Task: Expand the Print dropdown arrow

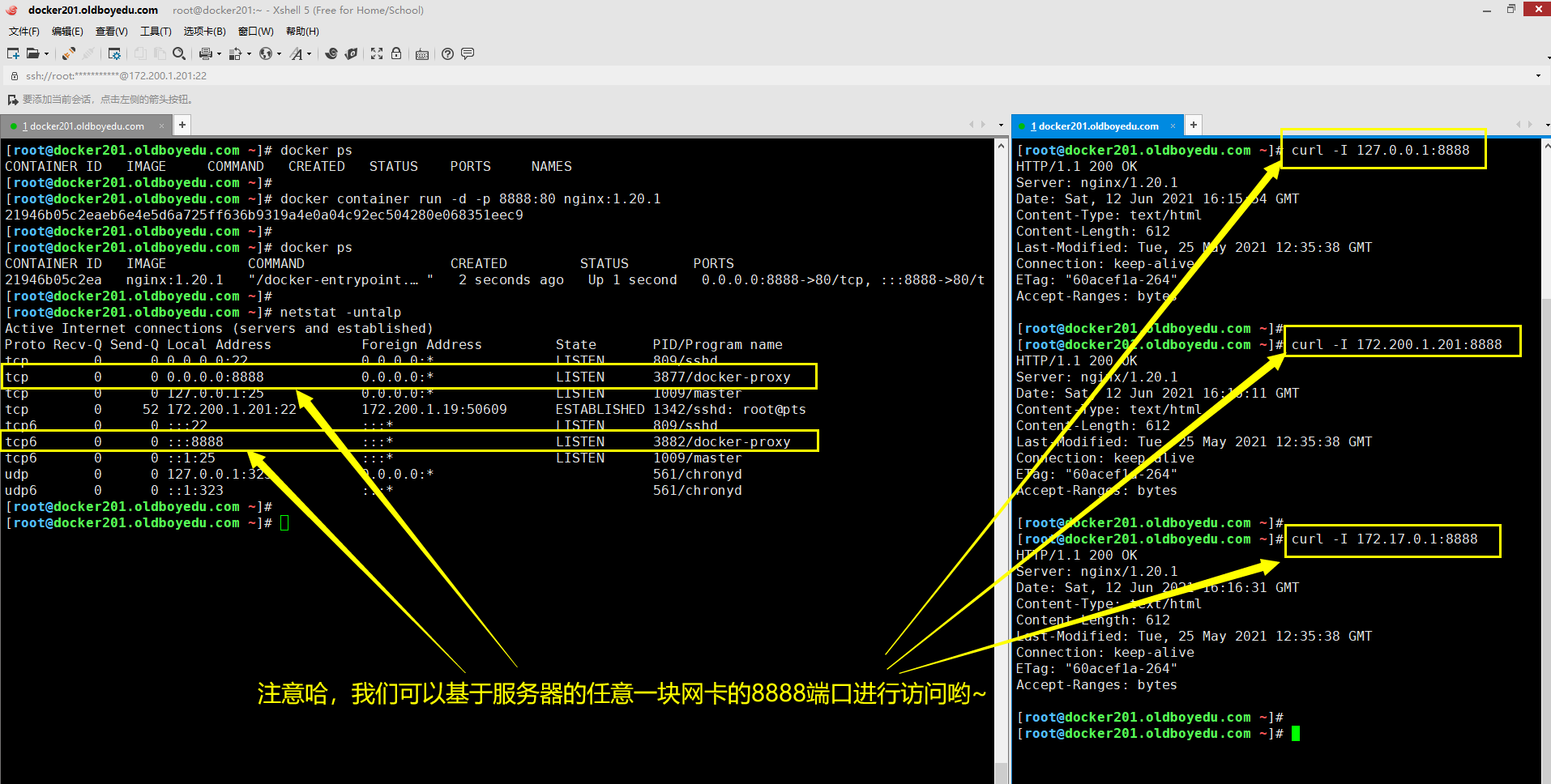Action: click(219, 54)
